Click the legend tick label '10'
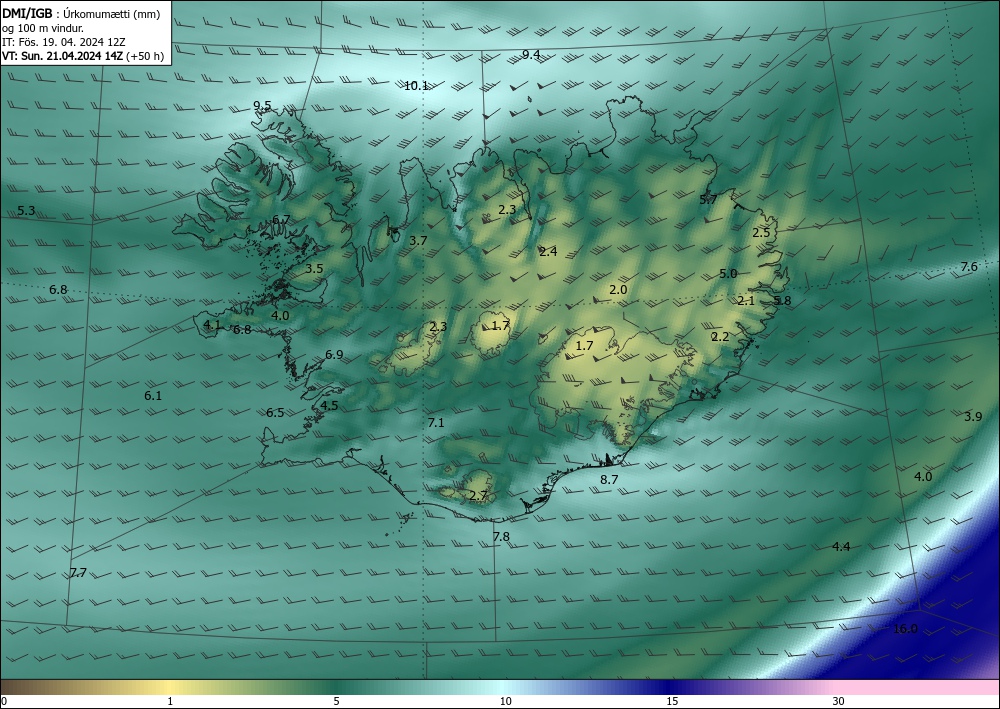The image size is (1000, 709). [505, 701]
